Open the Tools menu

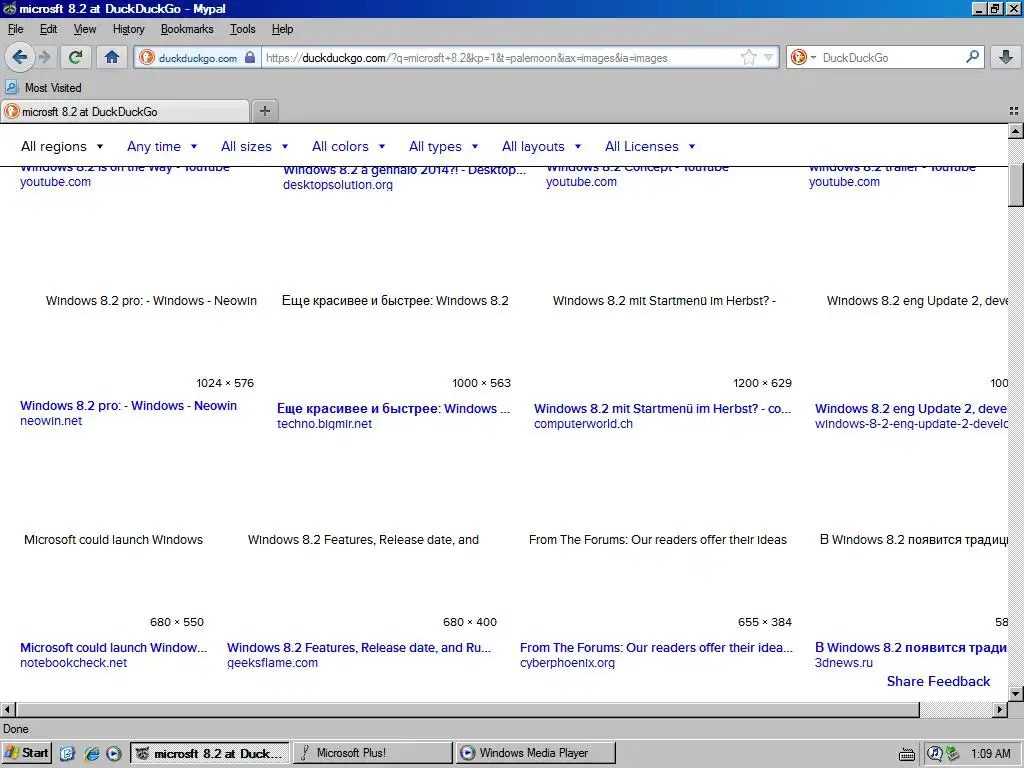(242, 29)
